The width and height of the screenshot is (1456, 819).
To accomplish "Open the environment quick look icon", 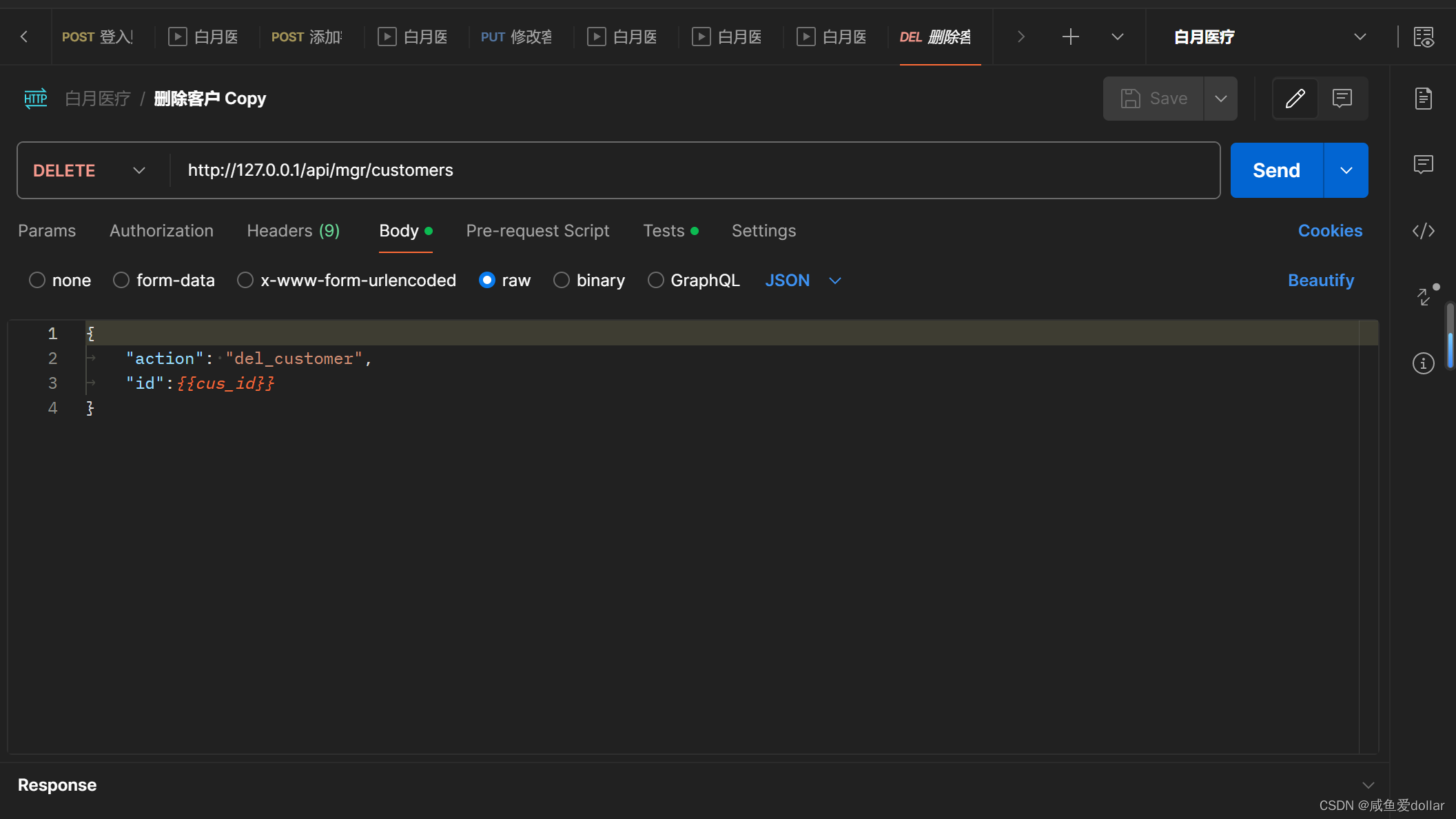I will pos(1424,37).
